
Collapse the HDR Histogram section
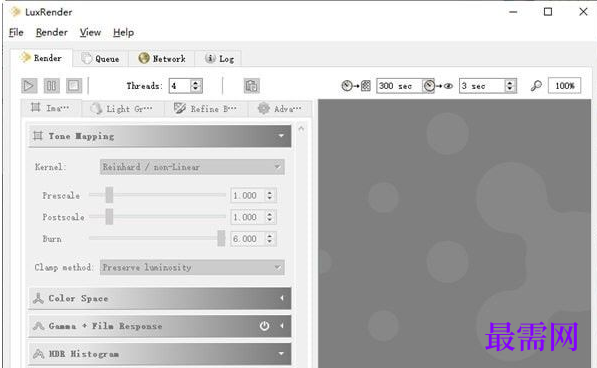coord(281,354)
